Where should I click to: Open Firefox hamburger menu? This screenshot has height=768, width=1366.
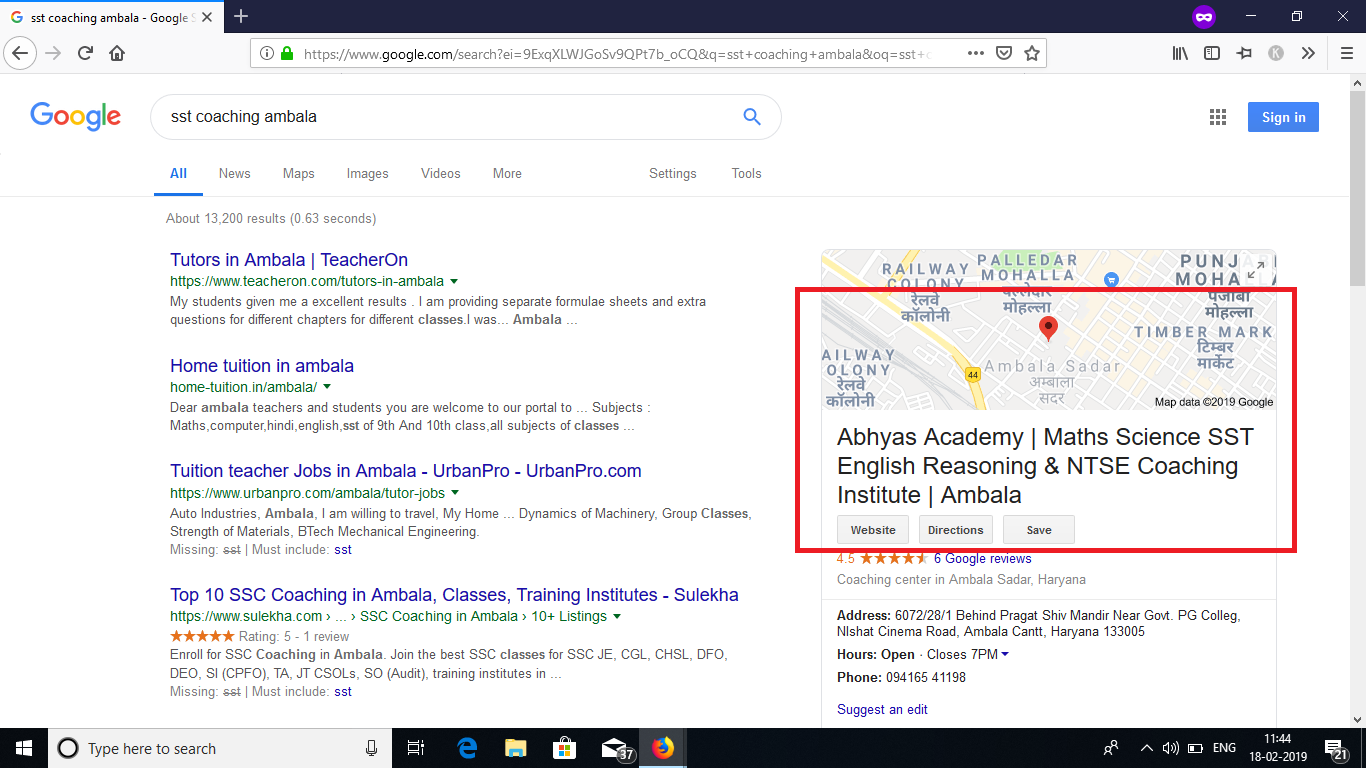1345,54
